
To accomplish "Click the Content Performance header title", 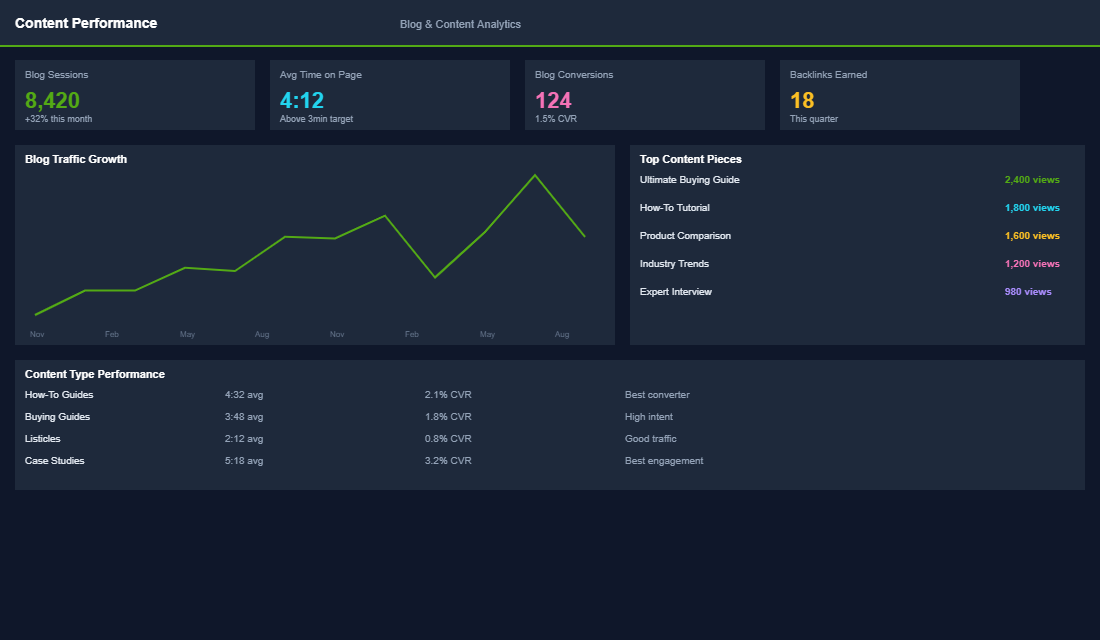I will click(x=86, y=22).
